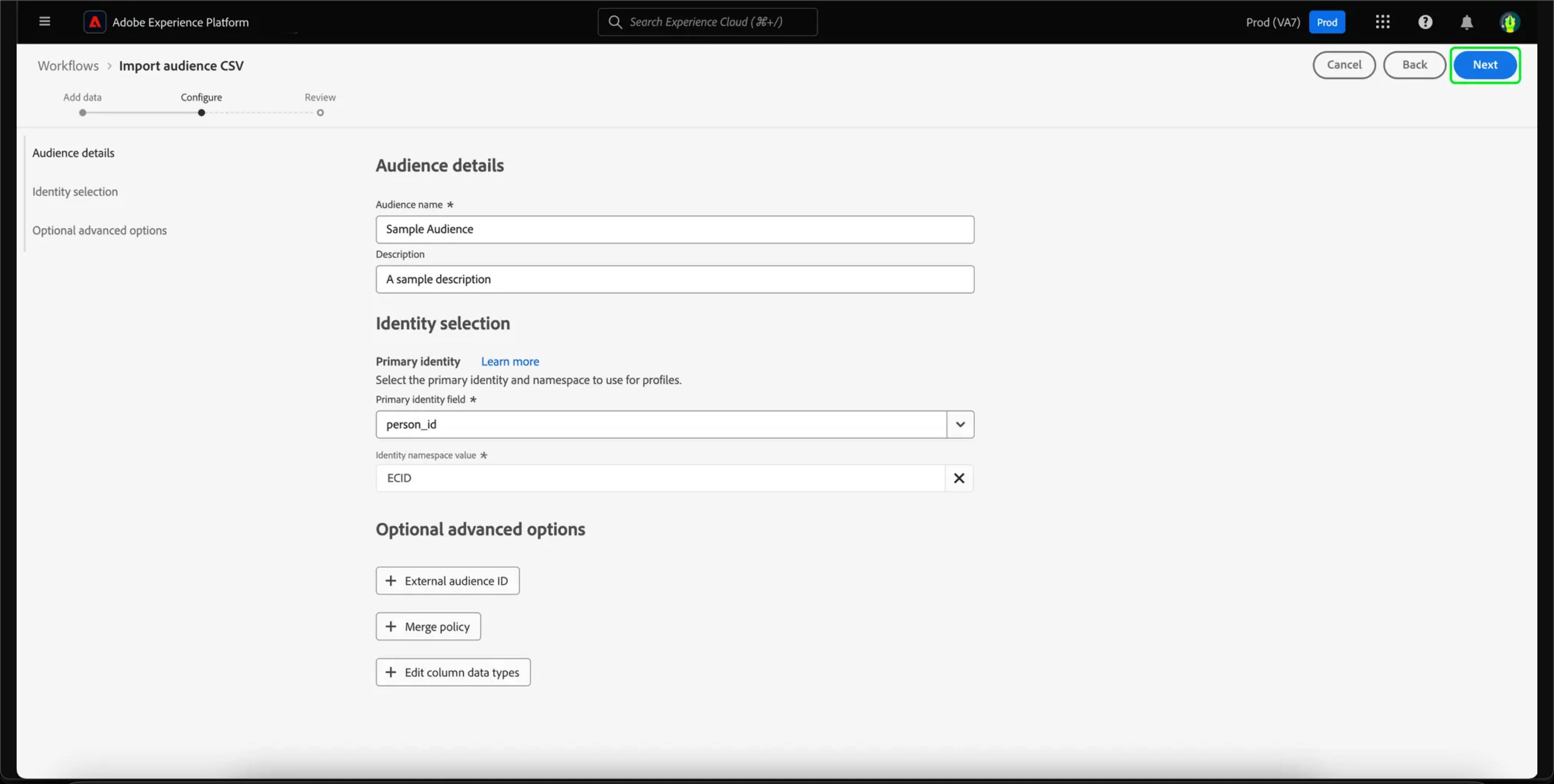Open the notifications bell

1466,22
